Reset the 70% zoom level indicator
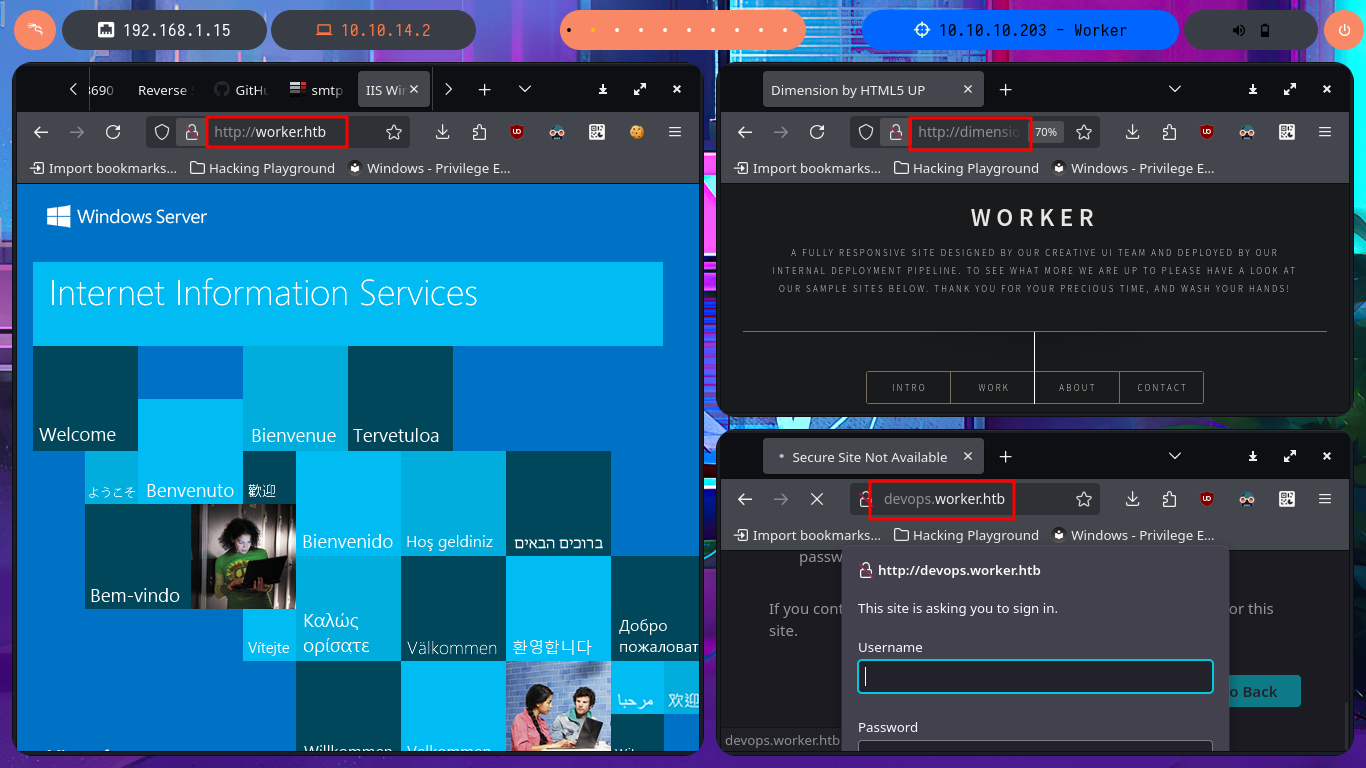 click(x=1046, y=132)
